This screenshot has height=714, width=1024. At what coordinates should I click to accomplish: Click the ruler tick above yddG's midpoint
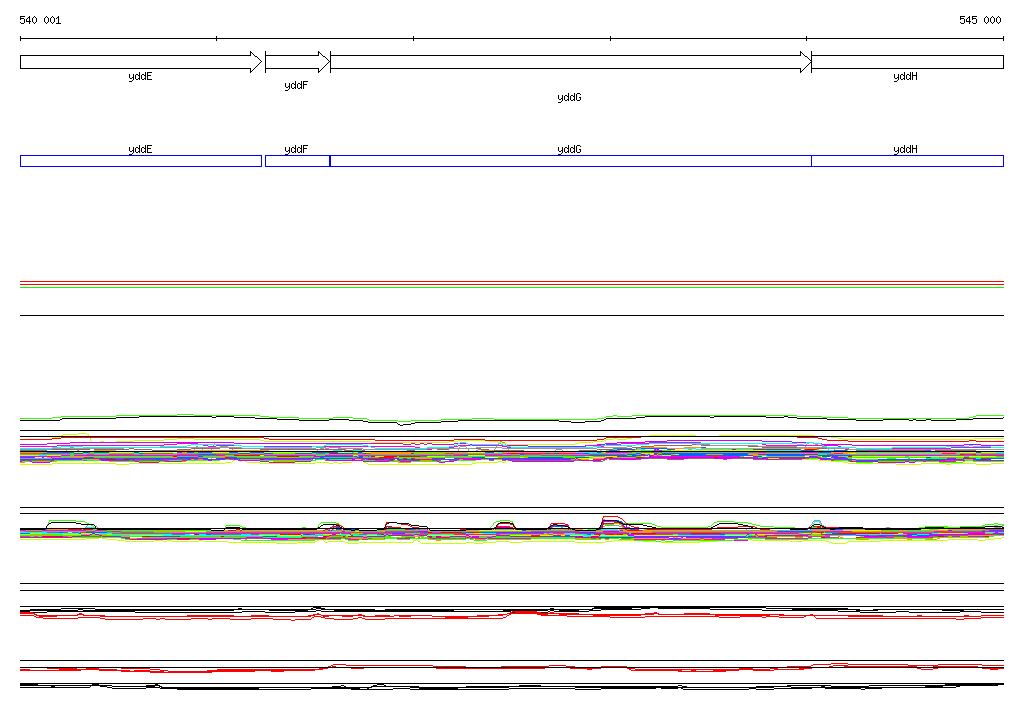point(610,39)
